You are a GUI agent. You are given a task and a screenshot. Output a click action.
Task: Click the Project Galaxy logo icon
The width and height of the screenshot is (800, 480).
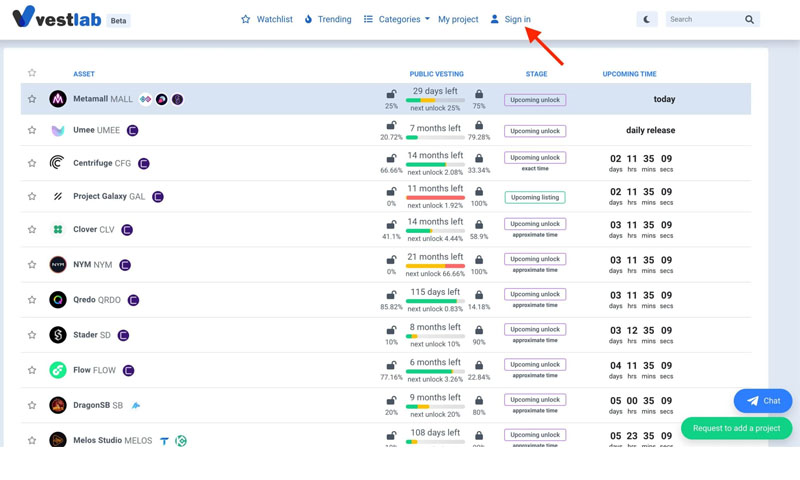58,196
